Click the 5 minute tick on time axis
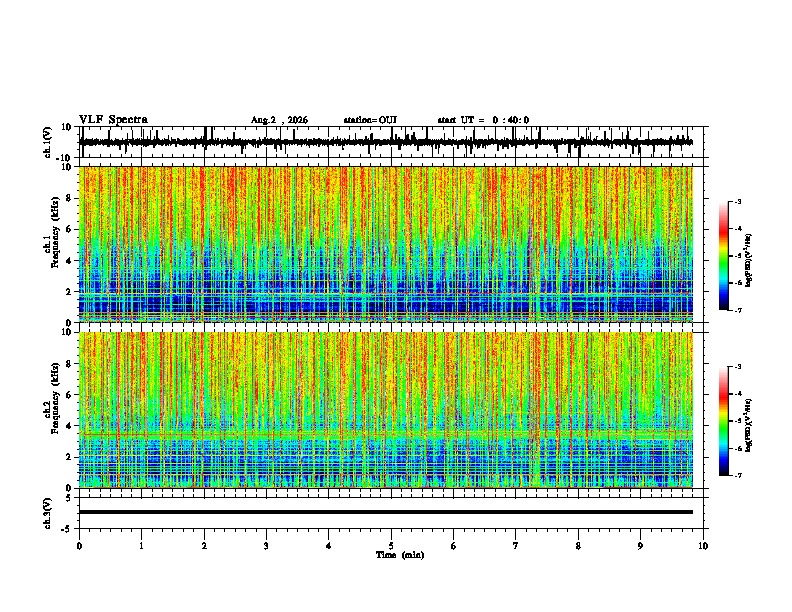Viewport: 792px width, 612px height. point(391,546)
